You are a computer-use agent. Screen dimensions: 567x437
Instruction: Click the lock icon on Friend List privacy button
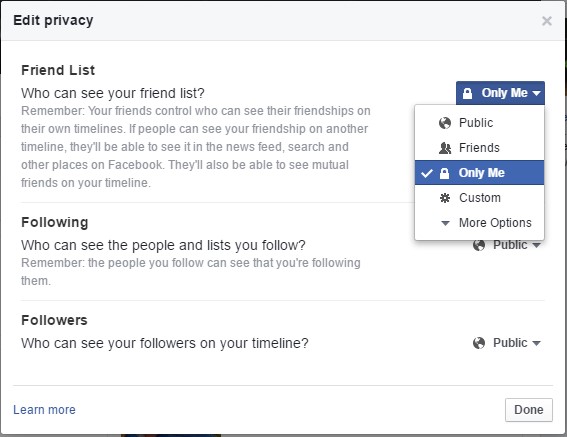(x=467, y=93)
